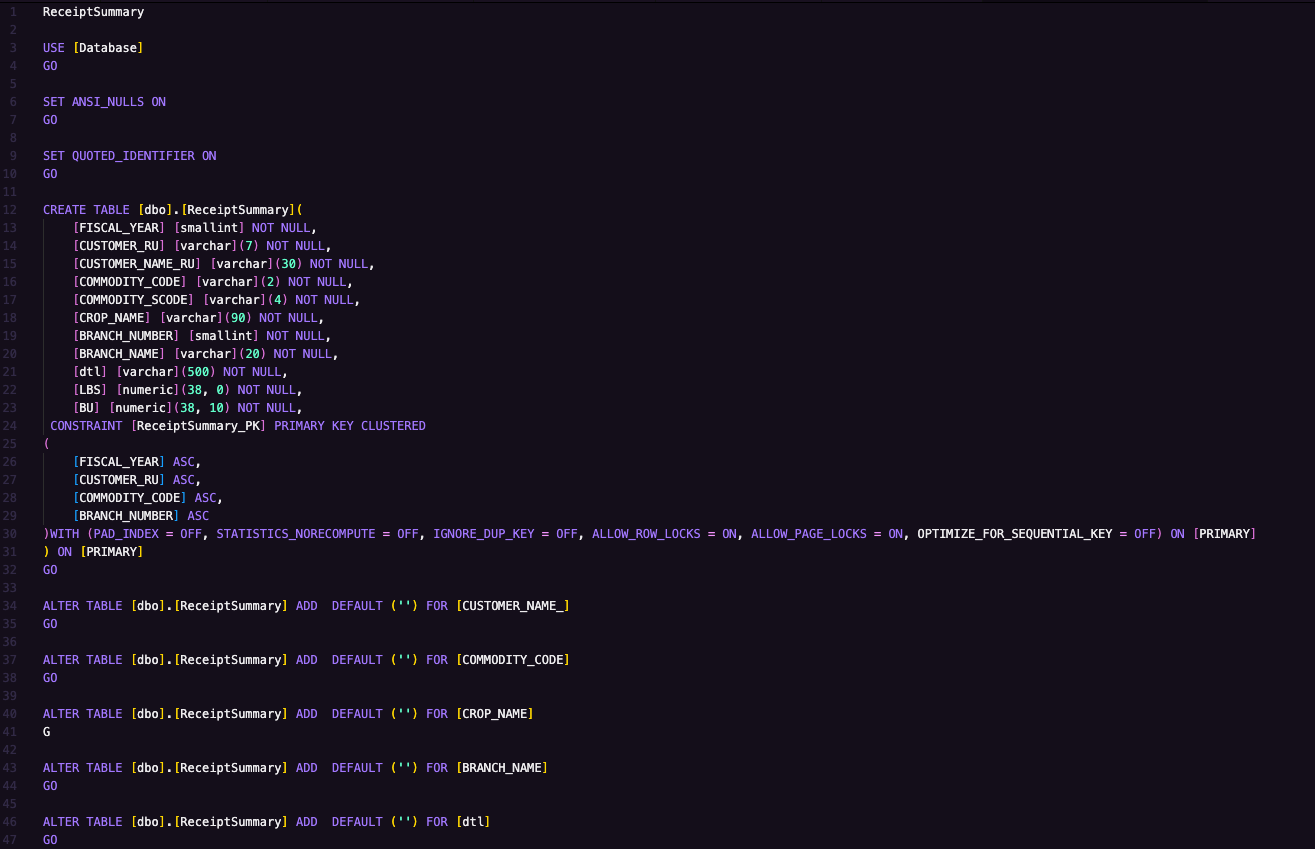Click "[FISCAL_YEAR]" on line 26
This screenshot has height=849, width=1315.
click(119, 462)
